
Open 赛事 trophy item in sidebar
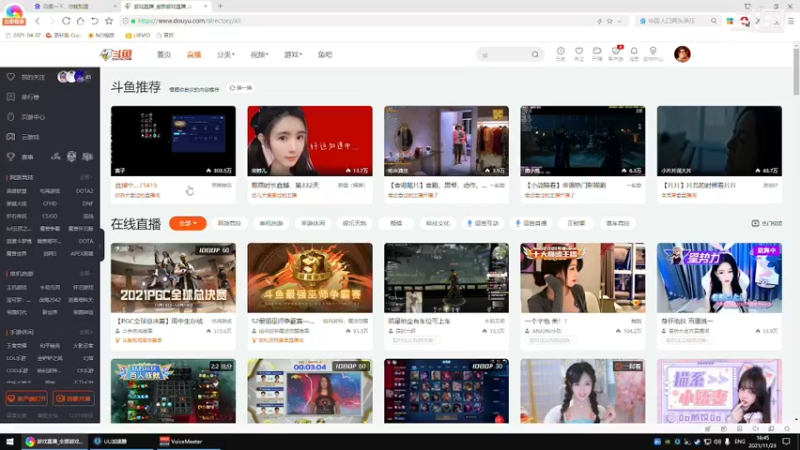[x=20, y=157]
